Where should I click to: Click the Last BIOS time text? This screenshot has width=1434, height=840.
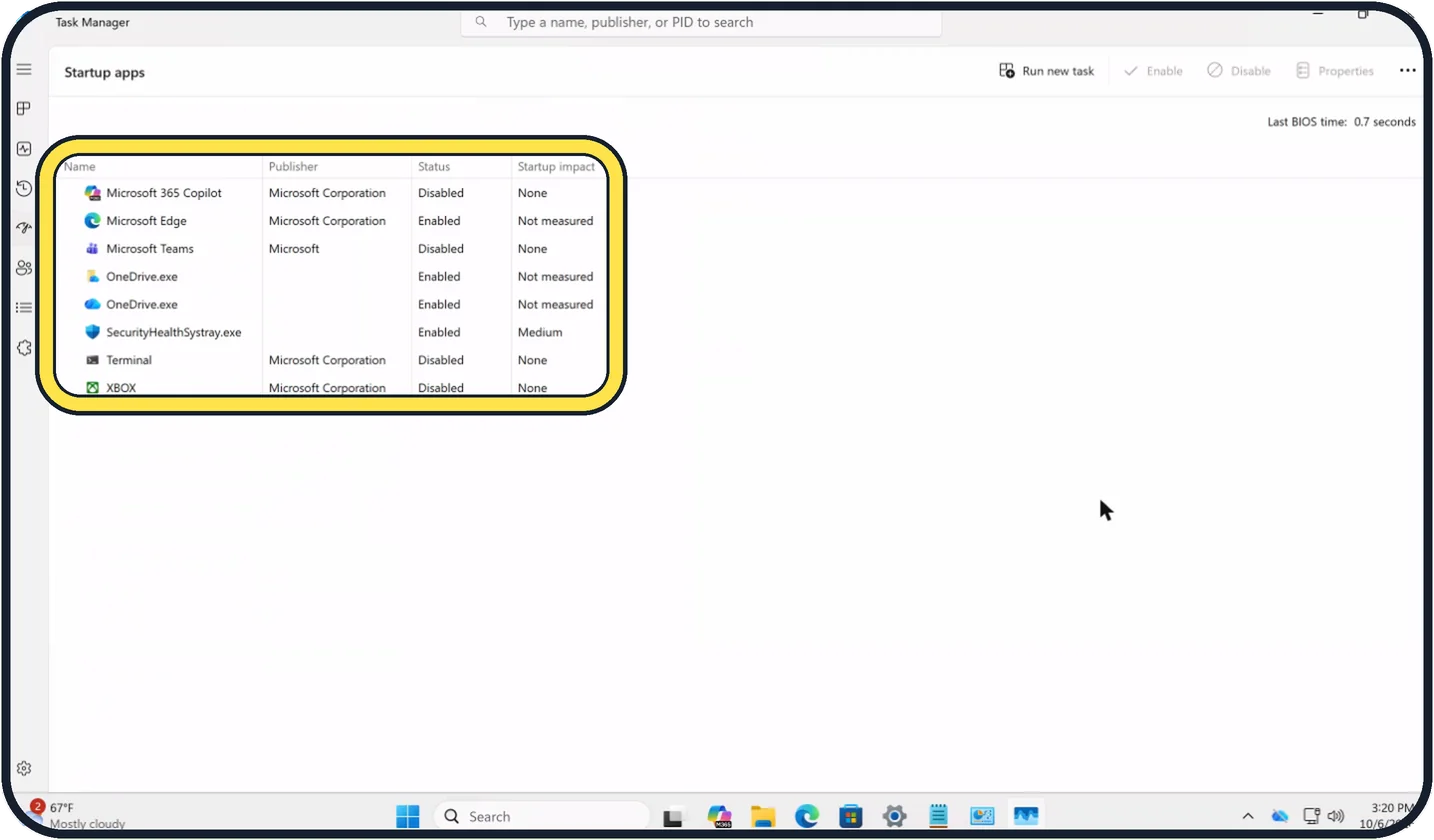pos(1341,122)
